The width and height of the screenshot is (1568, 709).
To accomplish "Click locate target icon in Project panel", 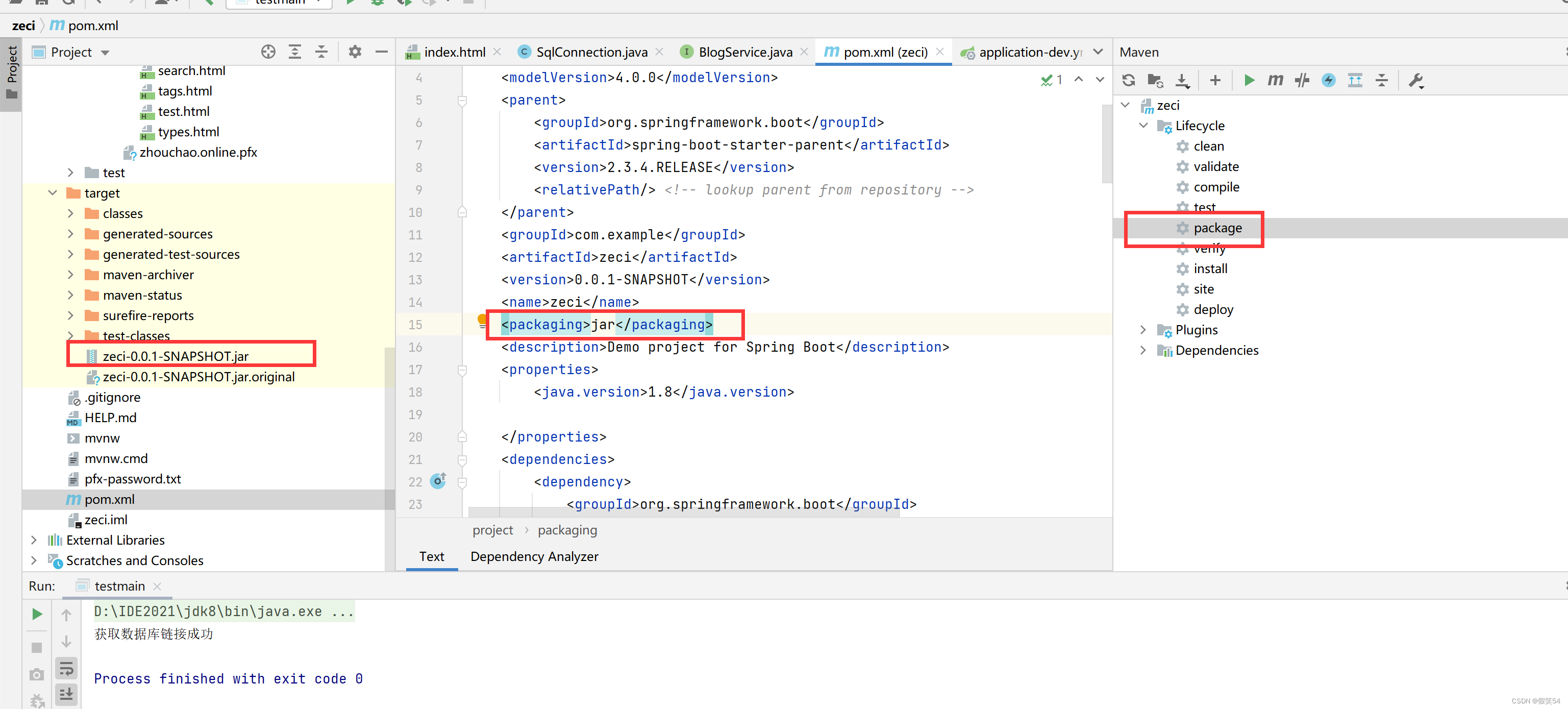I will click(x=268, y=53).
